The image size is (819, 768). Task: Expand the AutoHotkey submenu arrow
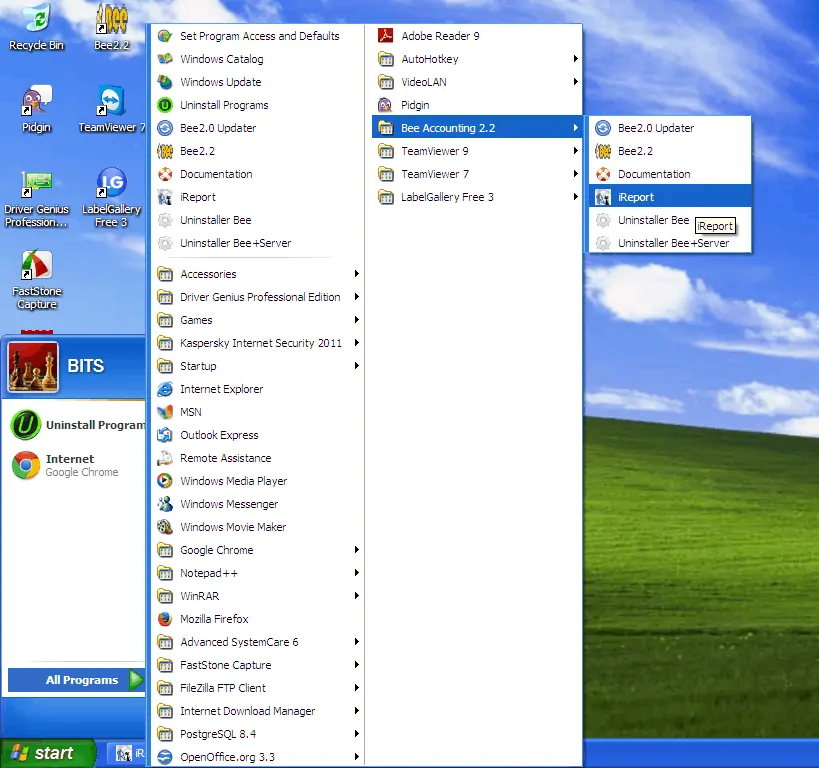coord(575,59)
